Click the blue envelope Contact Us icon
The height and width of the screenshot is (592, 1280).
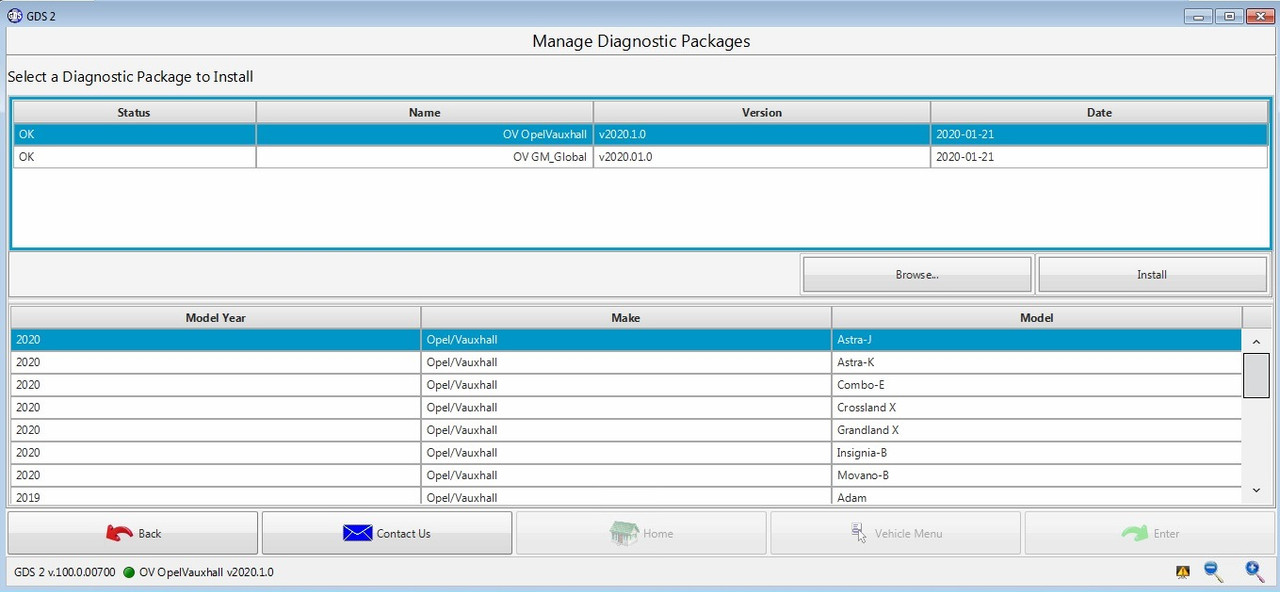(357, 533)
